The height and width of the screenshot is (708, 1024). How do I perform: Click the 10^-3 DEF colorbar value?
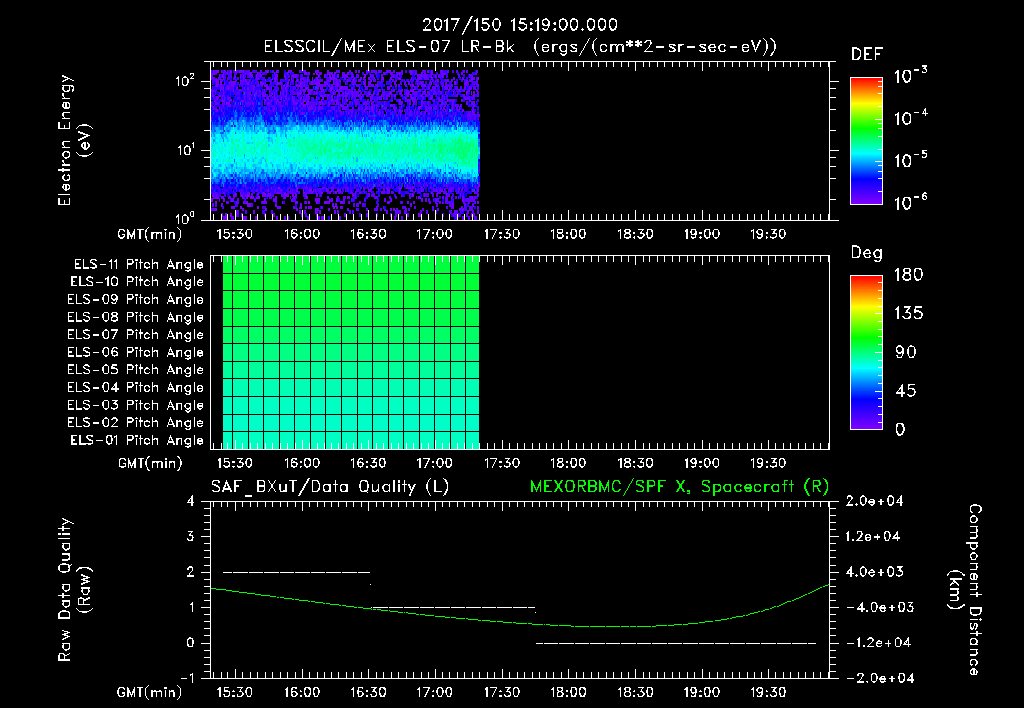910,76
